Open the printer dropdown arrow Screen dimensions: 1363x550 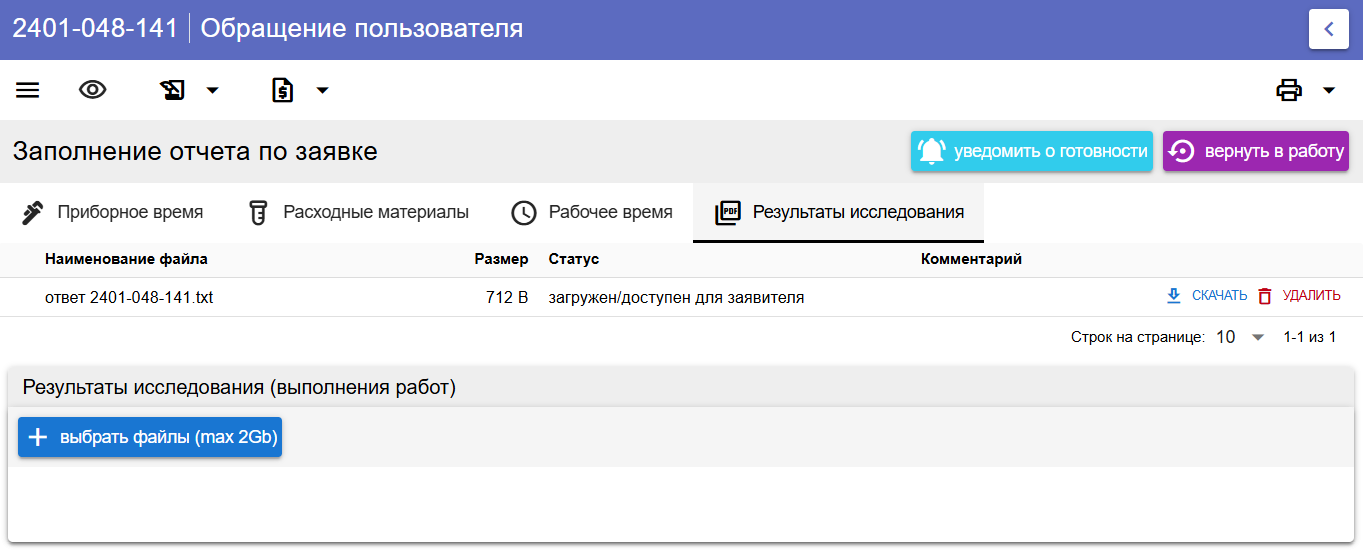1329,91
